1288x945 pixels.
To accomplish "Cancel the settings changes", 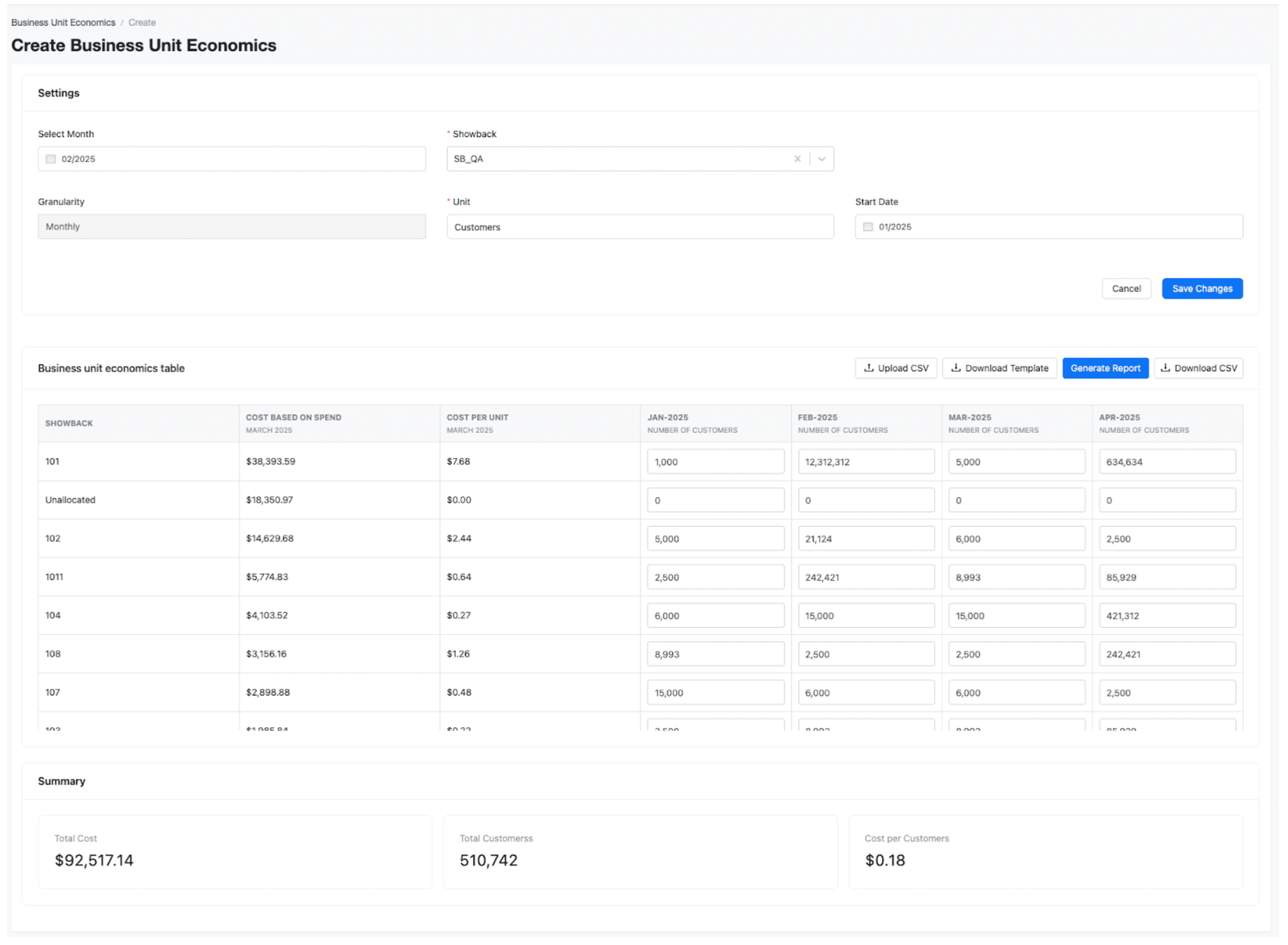I will [1126, 288].
